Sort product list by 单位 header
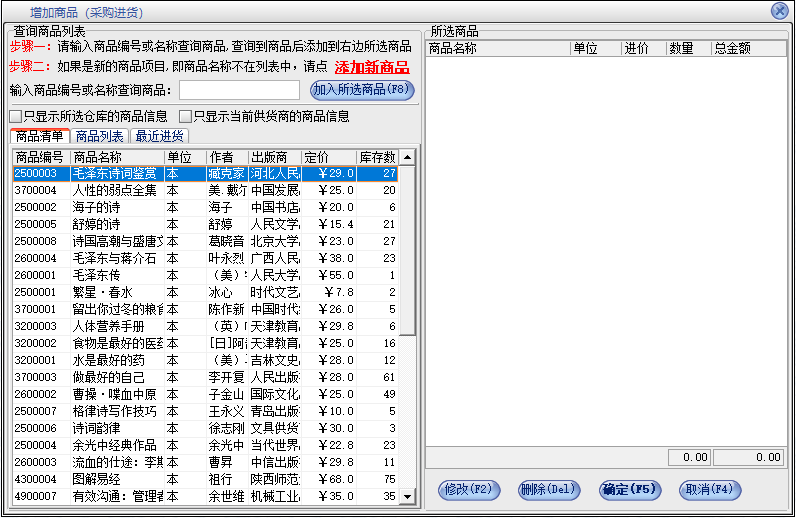796x518 pixels. pos(185,157)
